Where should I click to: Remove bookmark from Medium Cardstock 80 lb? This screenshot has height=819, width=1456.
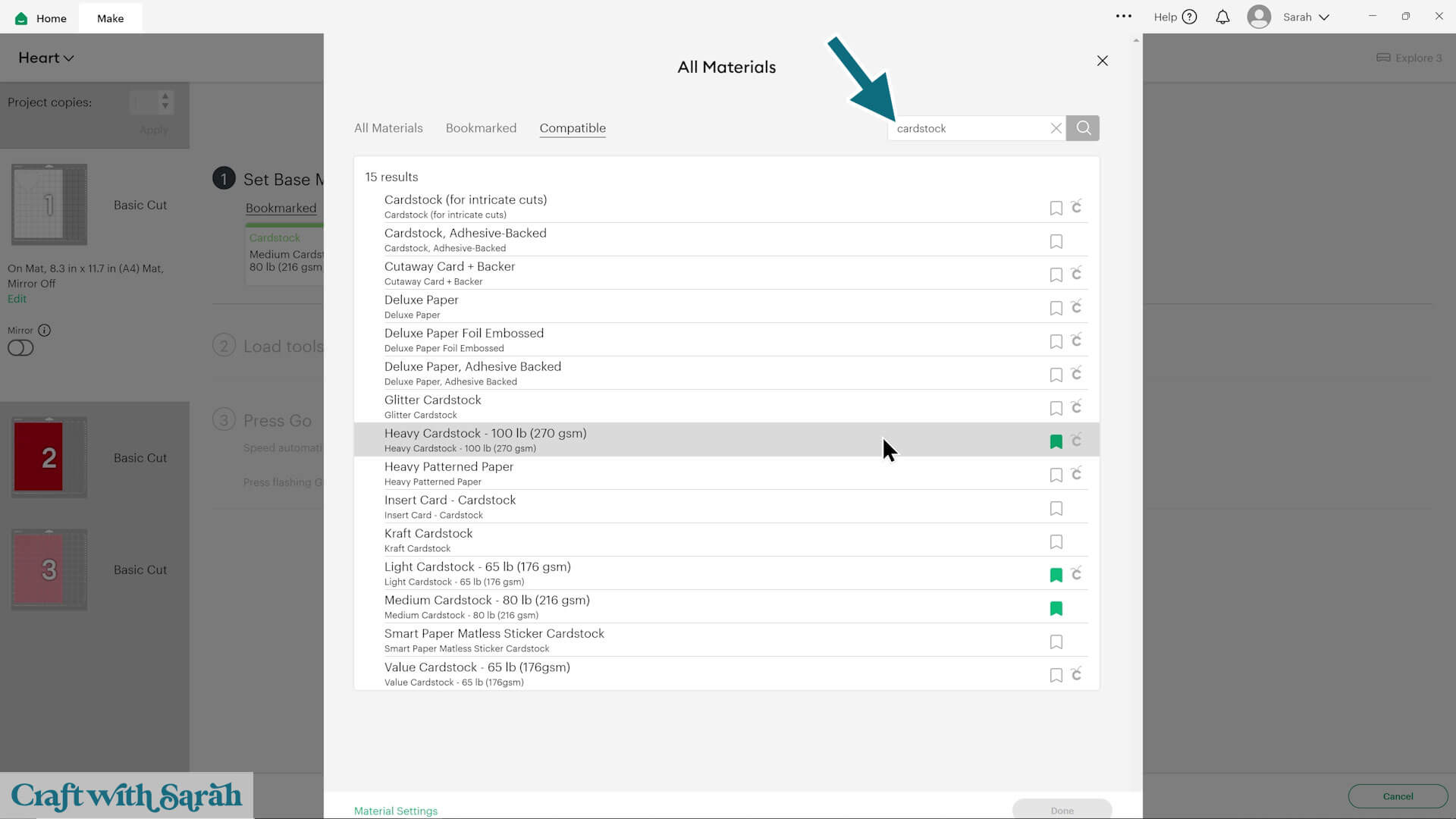click(x=1056, y=609)
